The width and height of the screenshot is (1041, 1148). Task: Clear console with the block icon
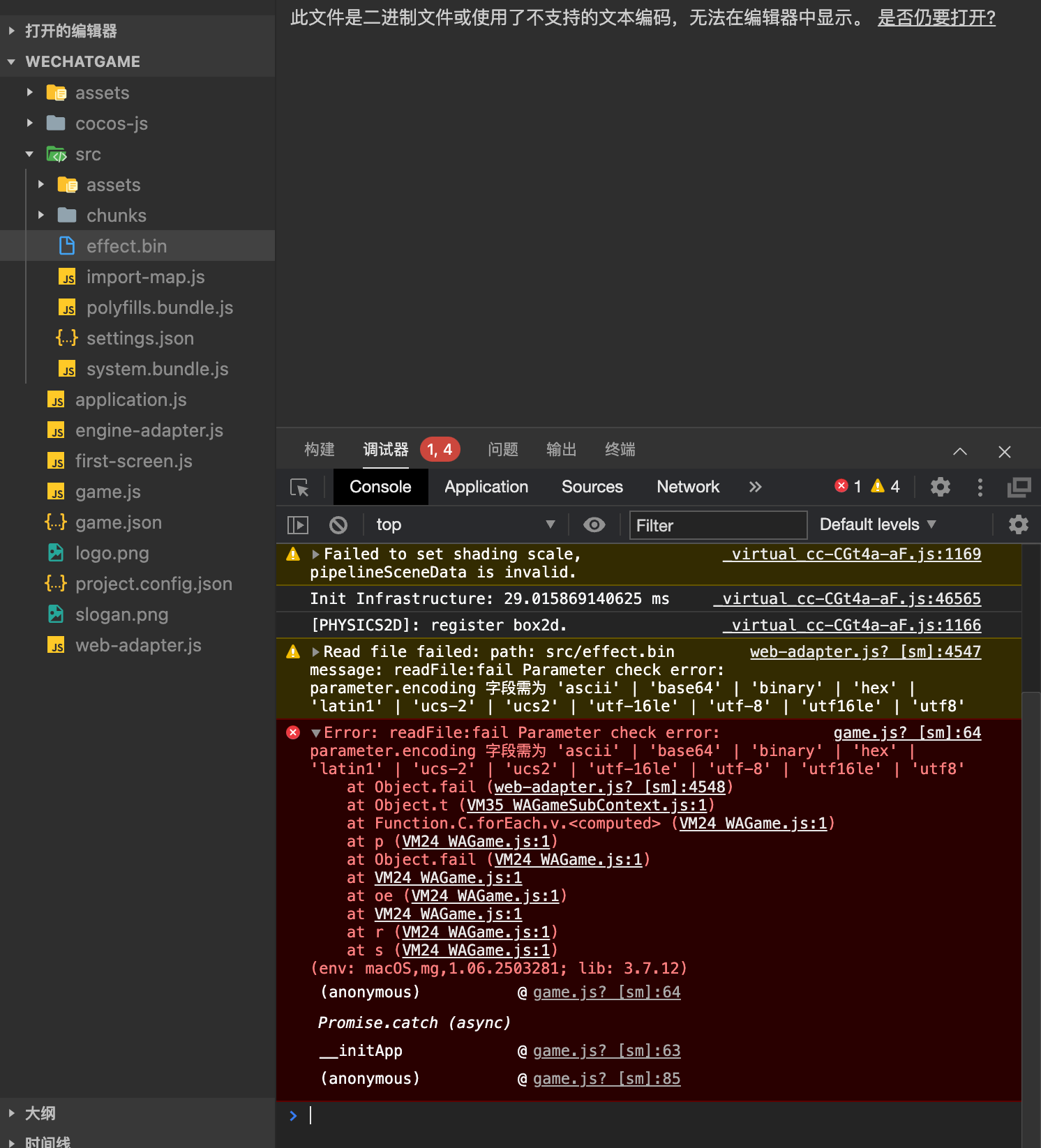click(x=338, y=524)
